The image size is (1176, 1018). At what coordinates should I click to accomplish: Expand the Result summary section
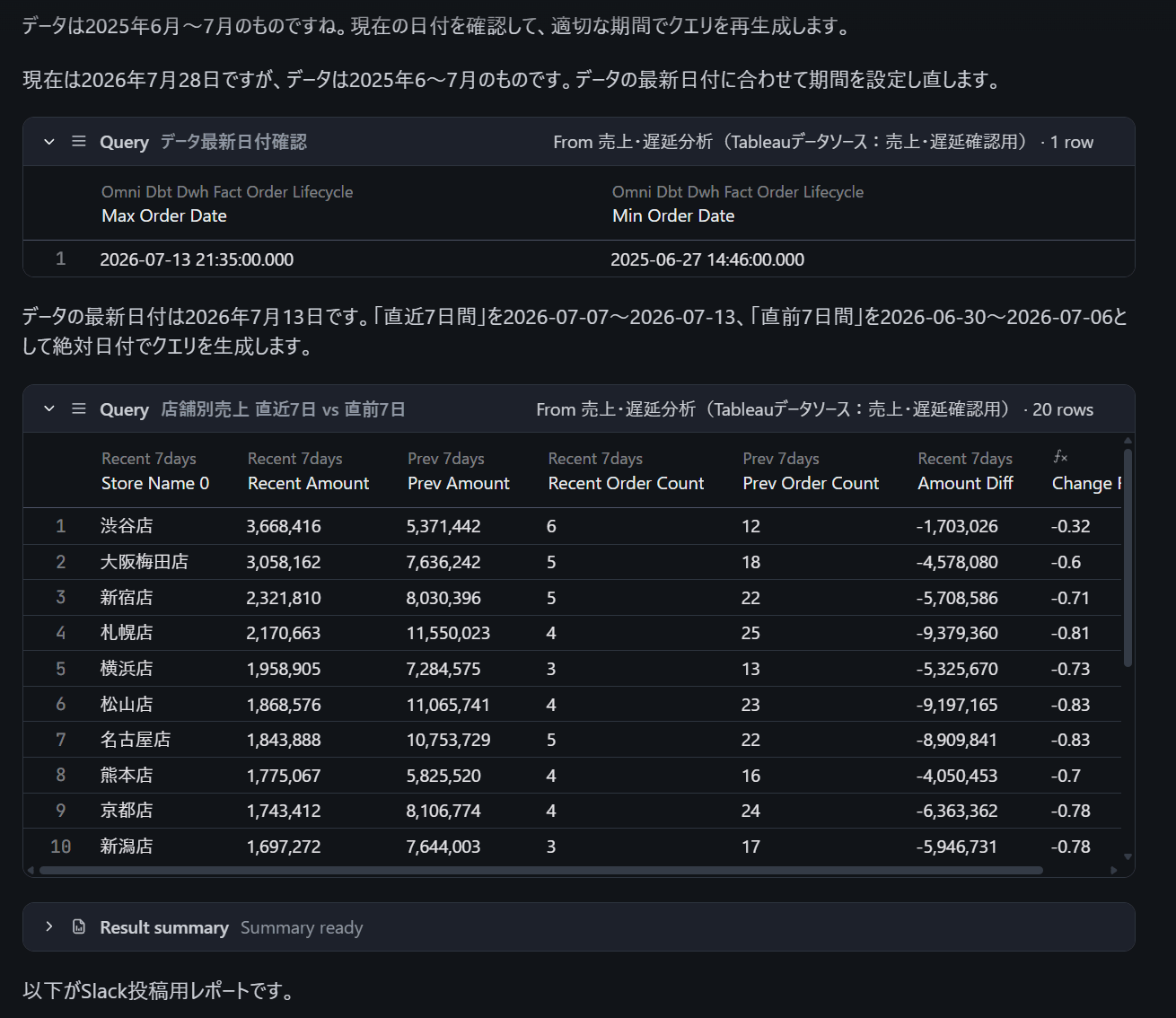[49, 926]
